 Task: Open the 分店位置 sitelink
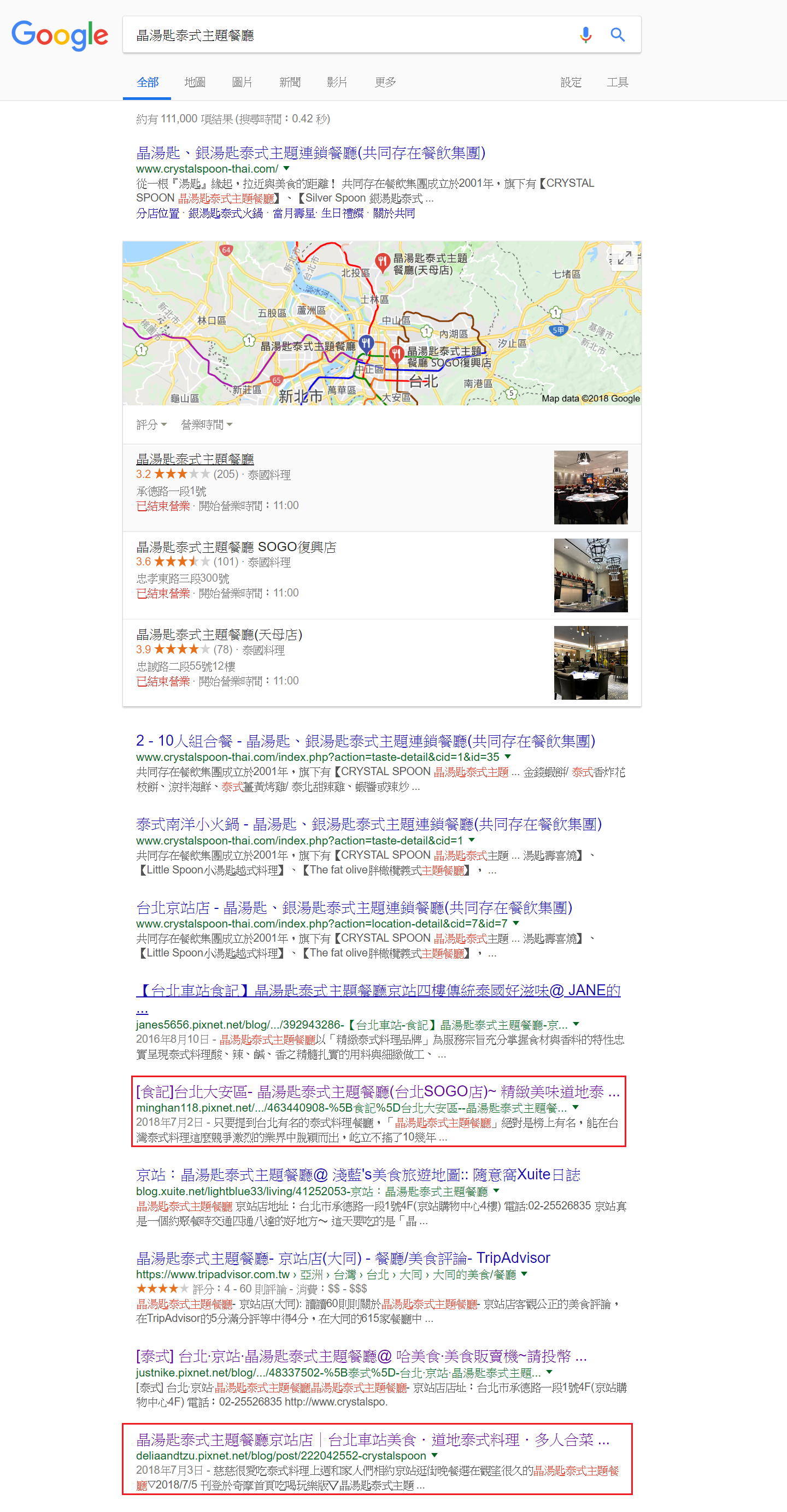point(157,214)
